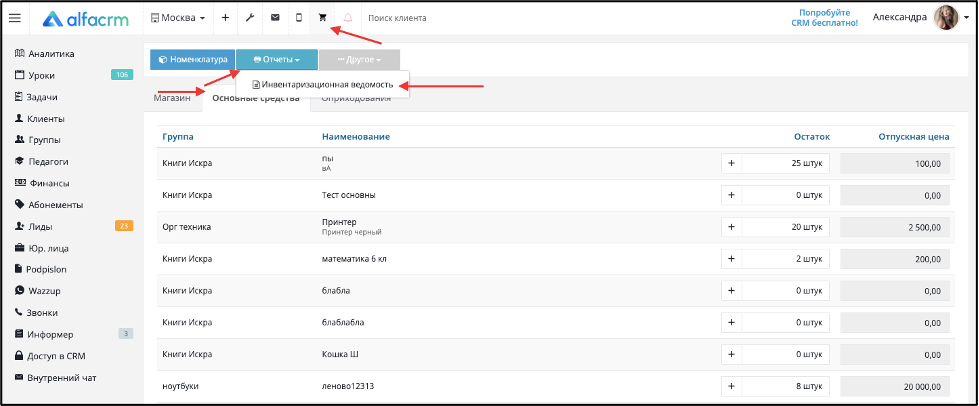
Task: Open the mobile phone icon
Action: point(298,18)
